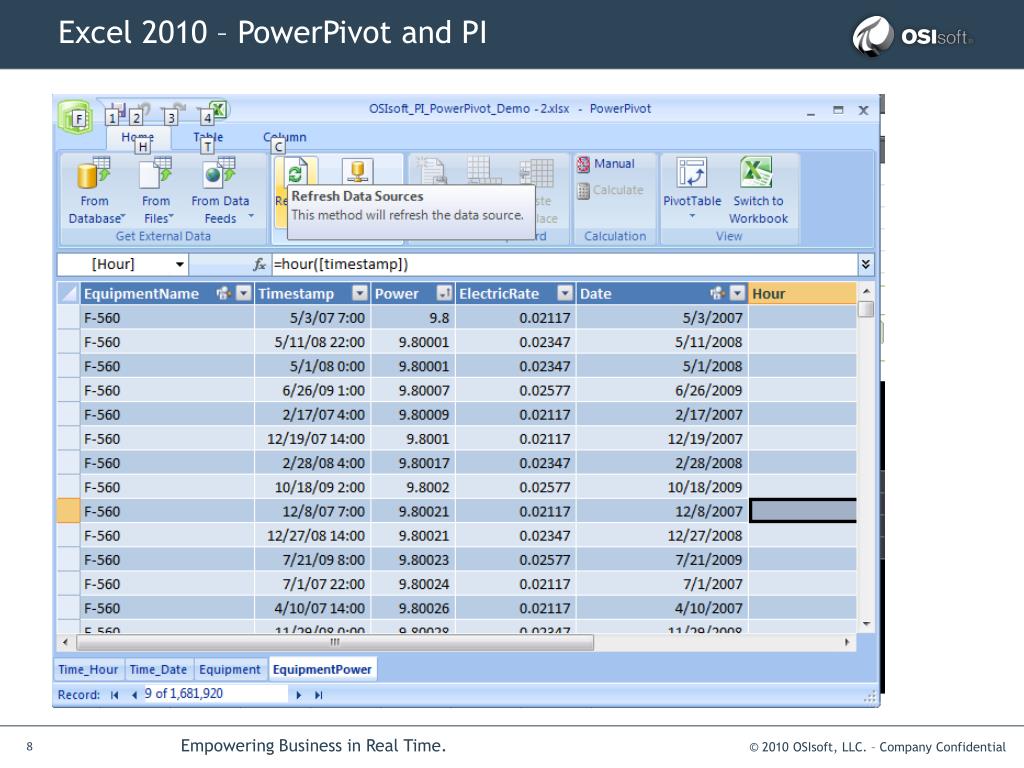Image resolution: width=1024 pixels, height=768 pixels.
Task: Open the EquipmentName column filter dropdown
Action: click(x=244, y=293)
